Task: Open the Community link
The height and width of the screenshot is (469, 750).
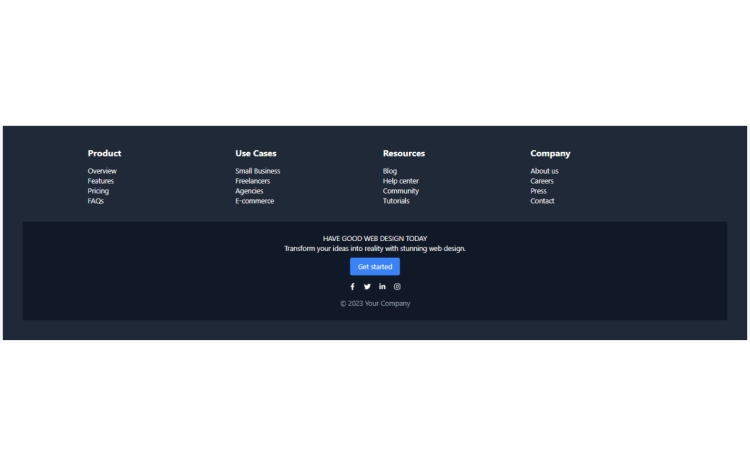Action: [x=401, y=191]
